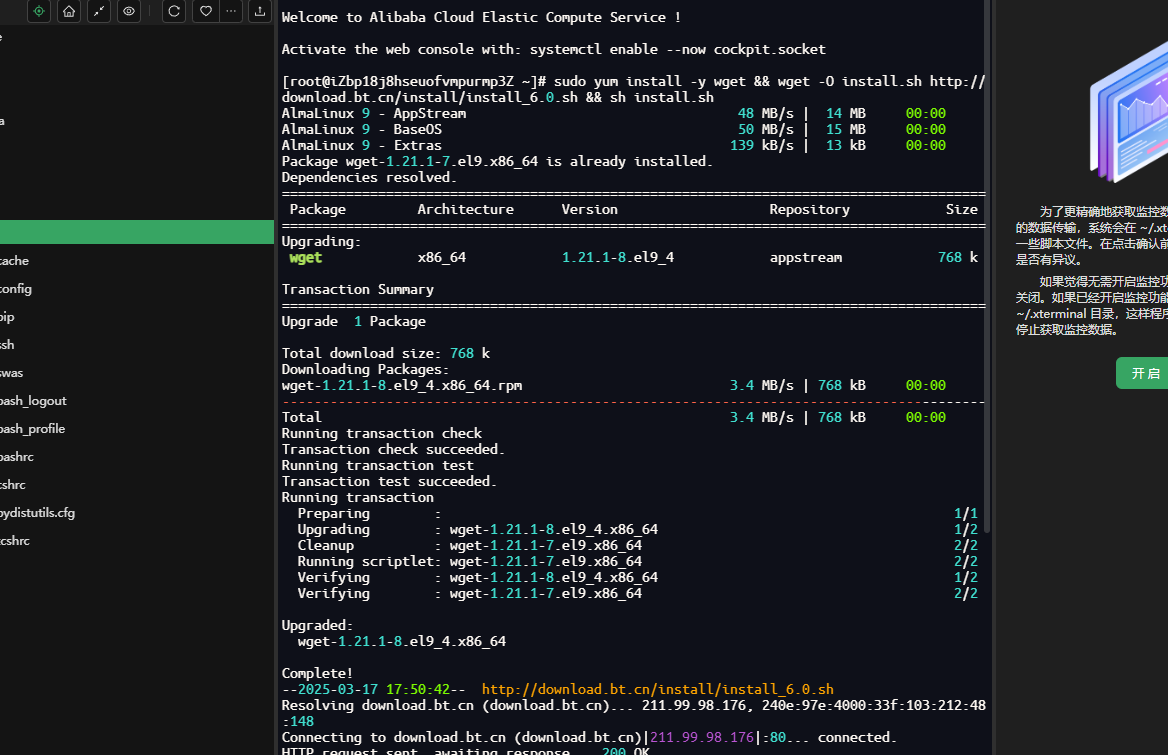Image resolution: width=1168 pixels, height=755 pixels.
Task: Click the 'Upgrade 1 Package' line
Action: pos(354,322)
